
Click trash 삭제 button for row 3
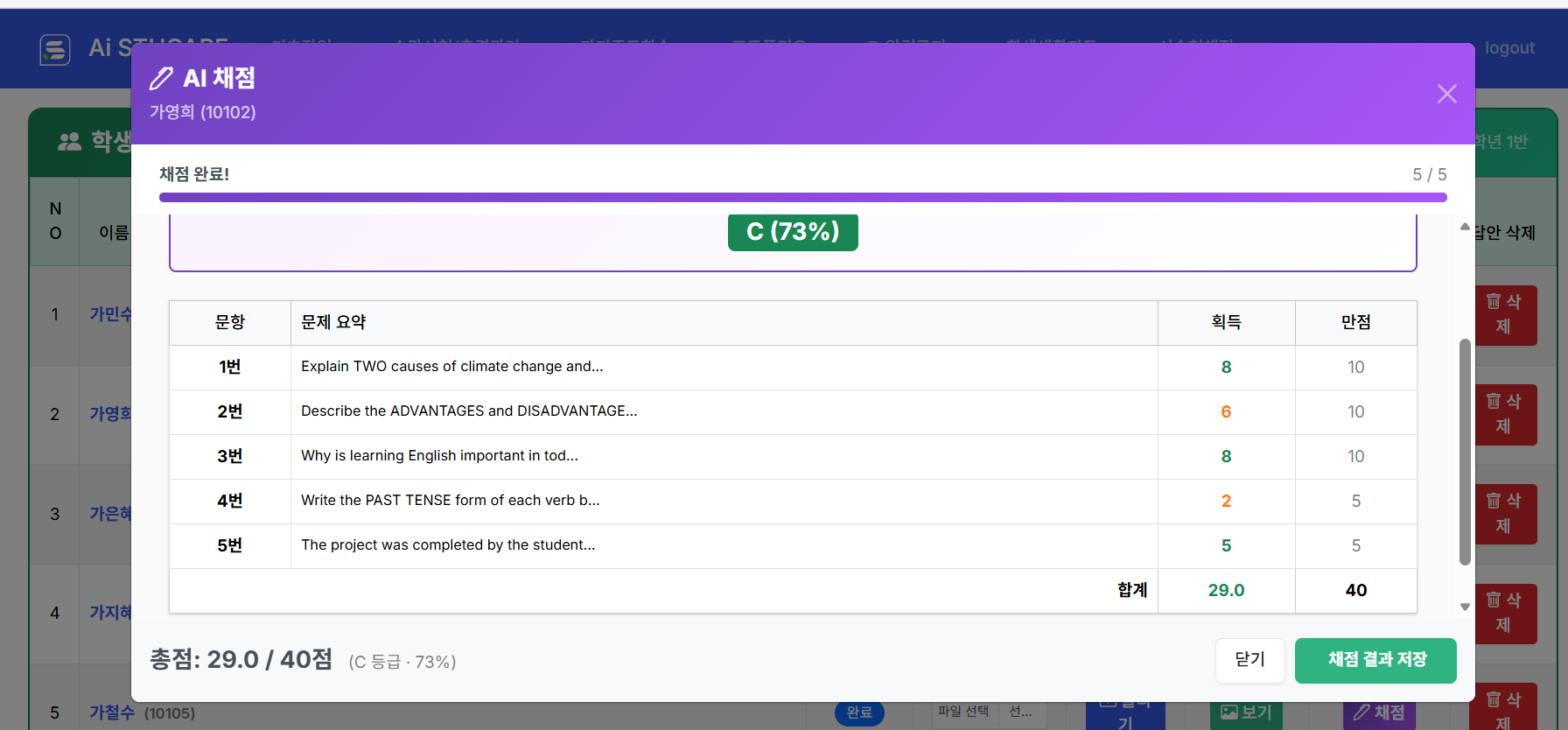pyautogui.click(x=1506, y=514)
